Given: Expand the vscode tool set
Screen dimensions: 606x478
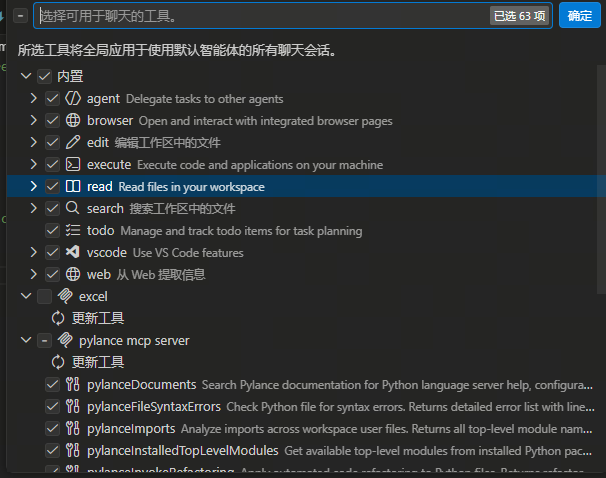Looking at the screenshot, I should pos(34,252).
